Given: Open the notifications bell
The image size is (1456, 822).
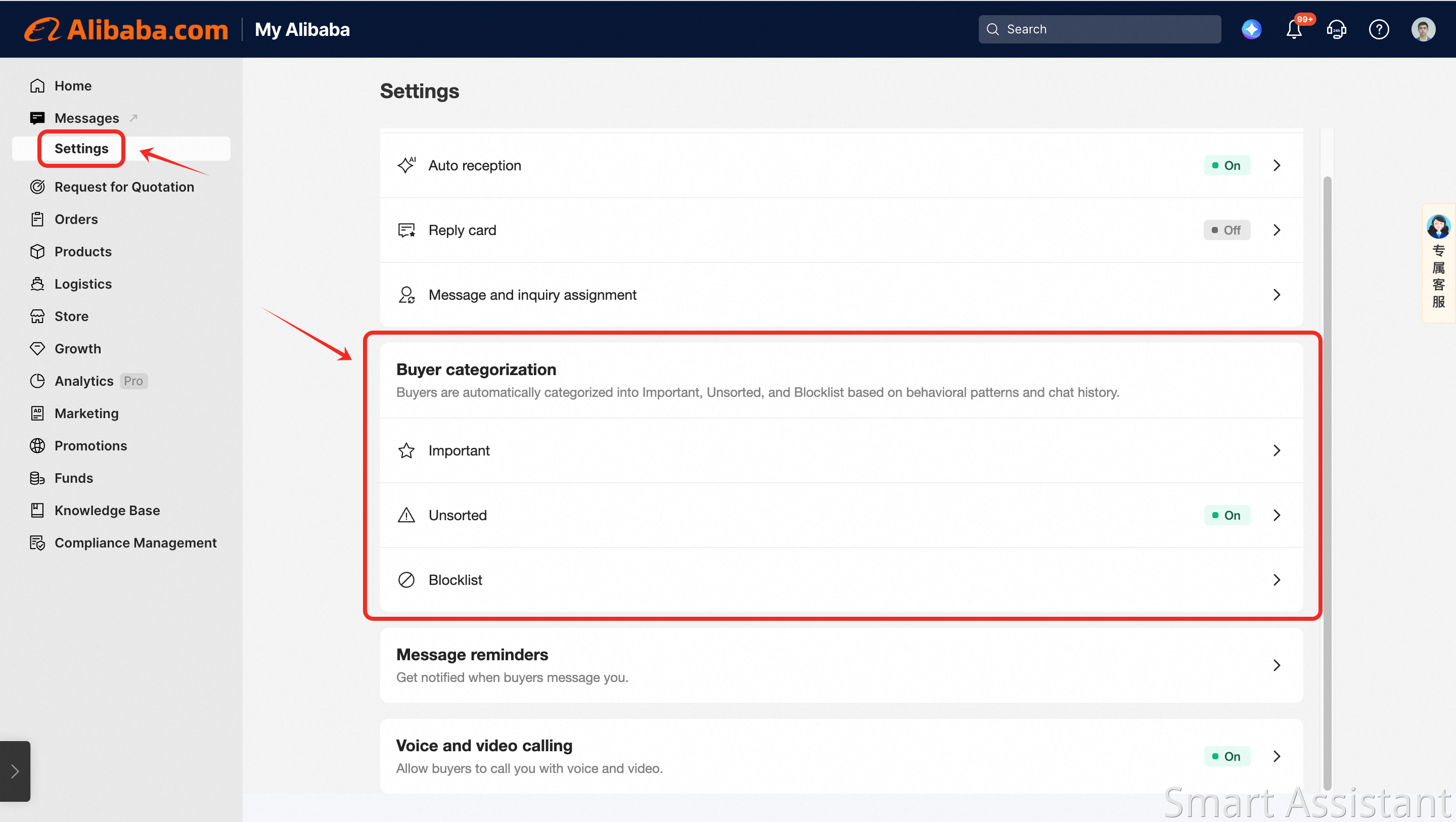Looking at the screenshot, I should [1294, 29].
